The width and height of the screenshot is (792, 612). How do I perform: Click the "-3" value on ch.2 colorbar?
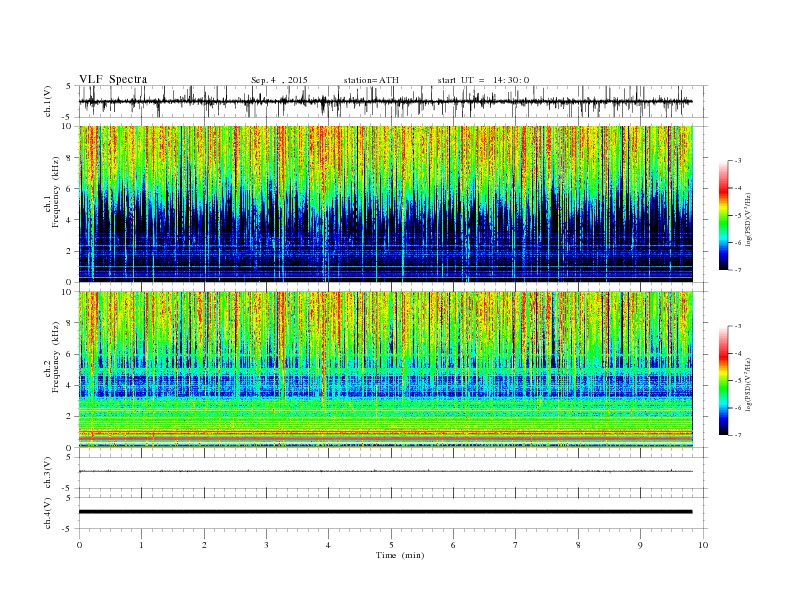[737, 326]
